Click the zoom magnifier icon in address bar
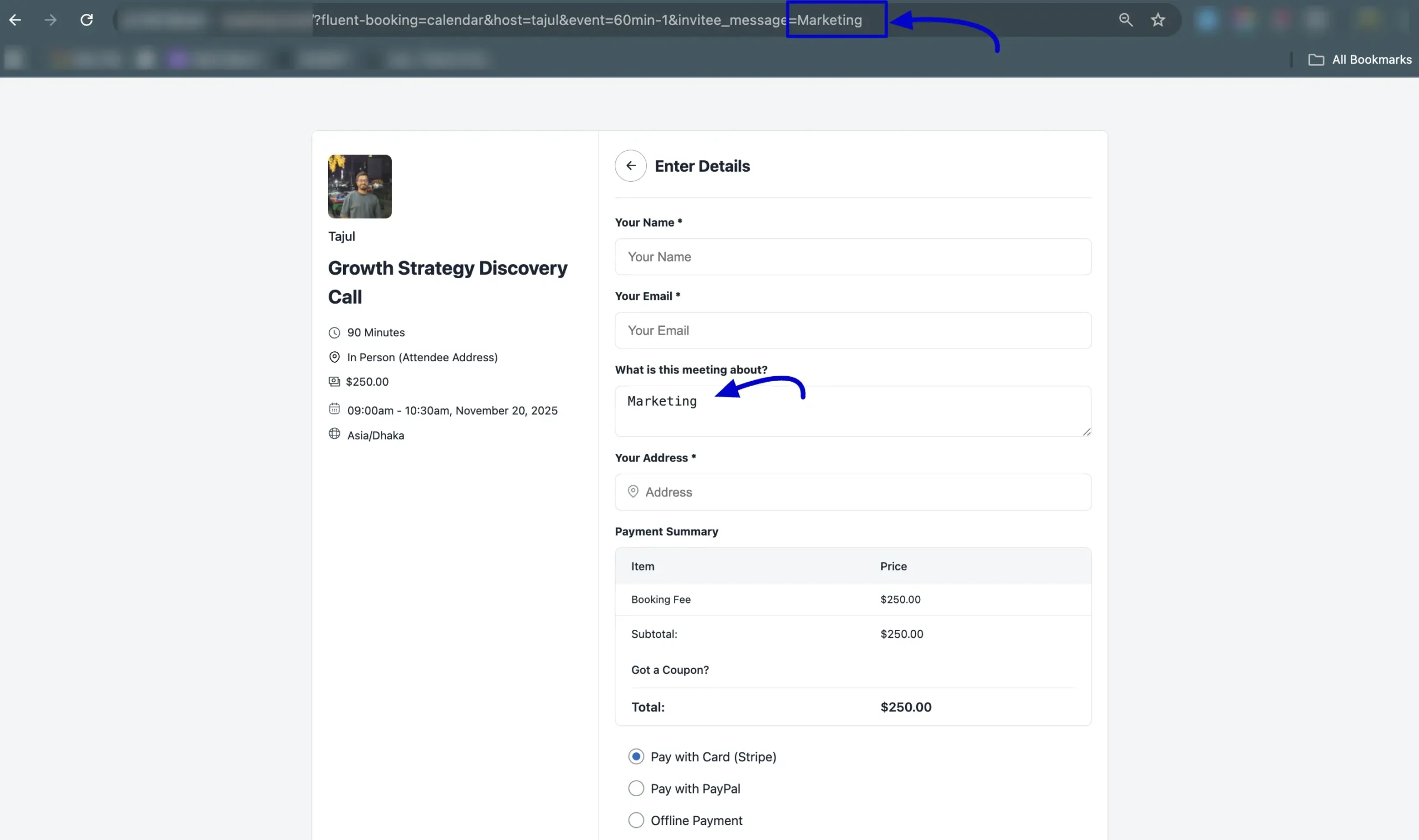This screenshot has height=840, width=1419. pyautogui.click(x=1125, y=21)
